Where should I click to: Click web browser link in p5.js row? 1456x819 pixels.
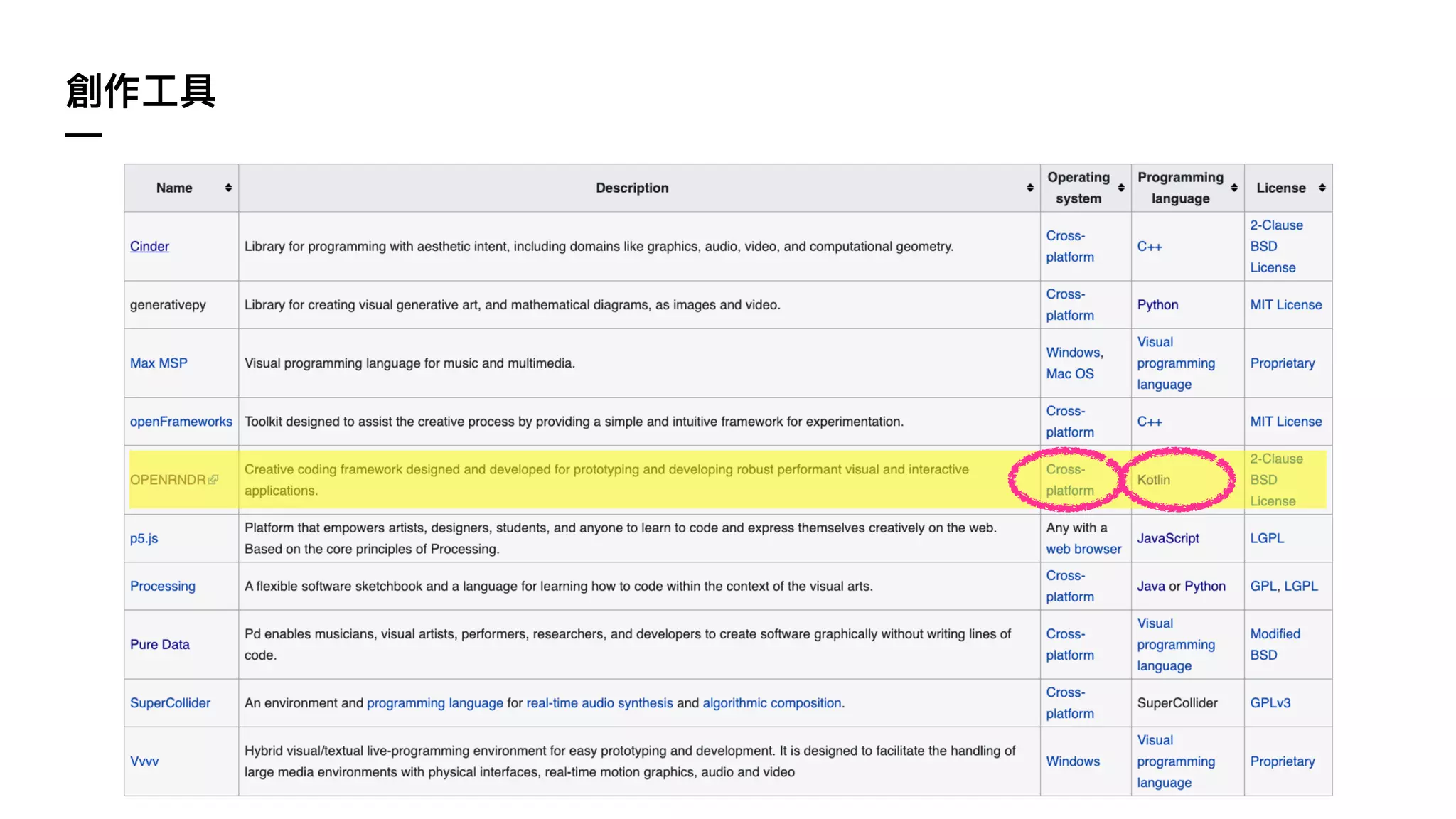click(1083, 549)
